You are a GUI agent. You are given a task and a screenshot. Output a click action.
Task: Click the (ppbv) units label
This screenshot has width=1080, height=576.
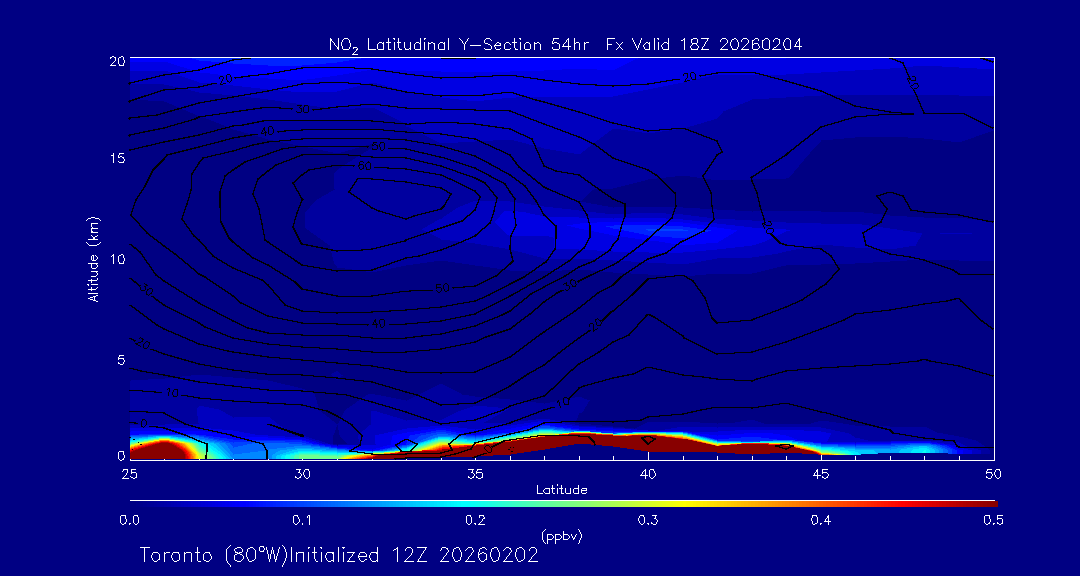[x=561, y=536]
